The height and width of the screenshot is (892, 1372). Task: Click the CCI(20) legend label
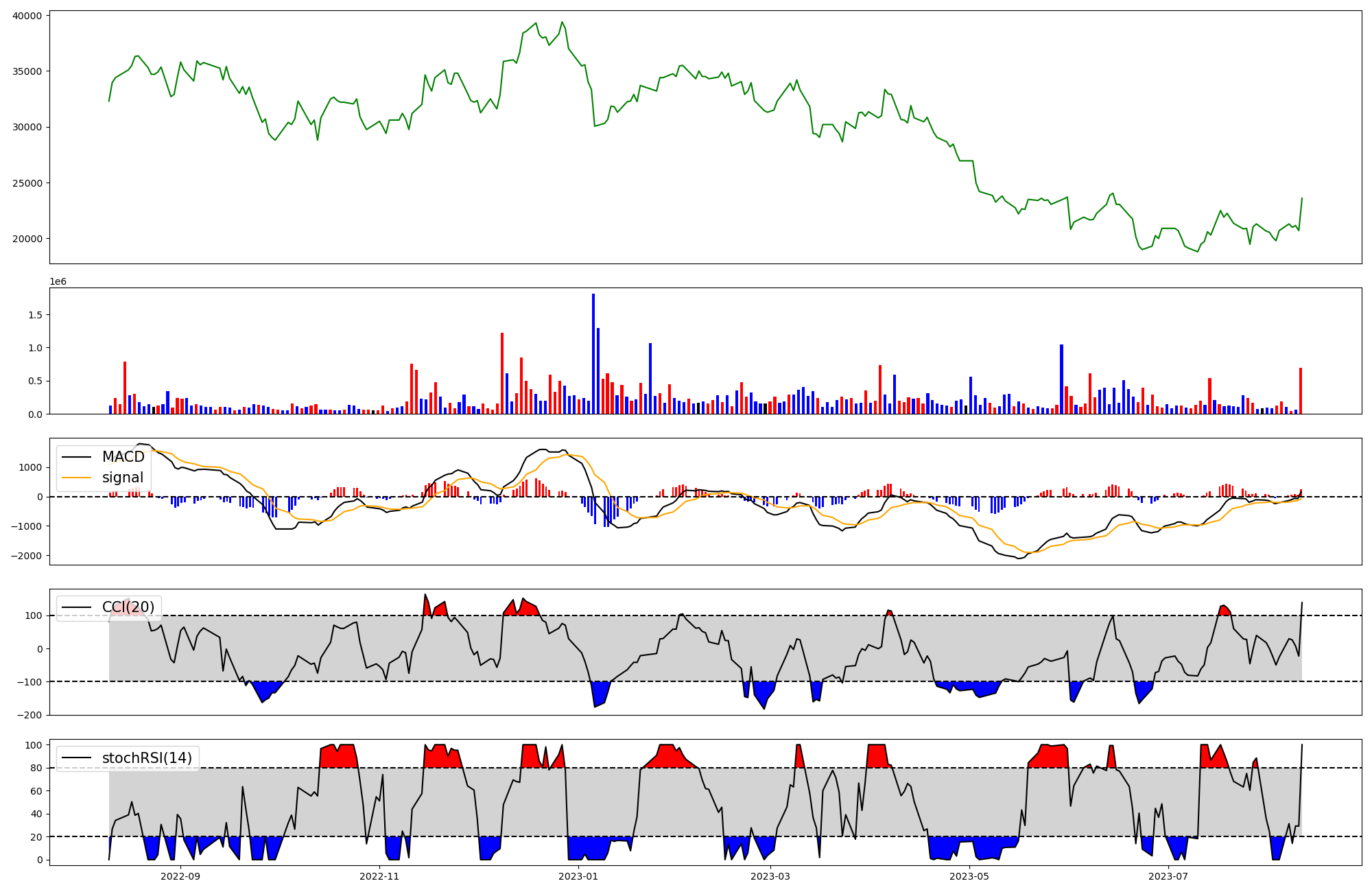(128, 607)
